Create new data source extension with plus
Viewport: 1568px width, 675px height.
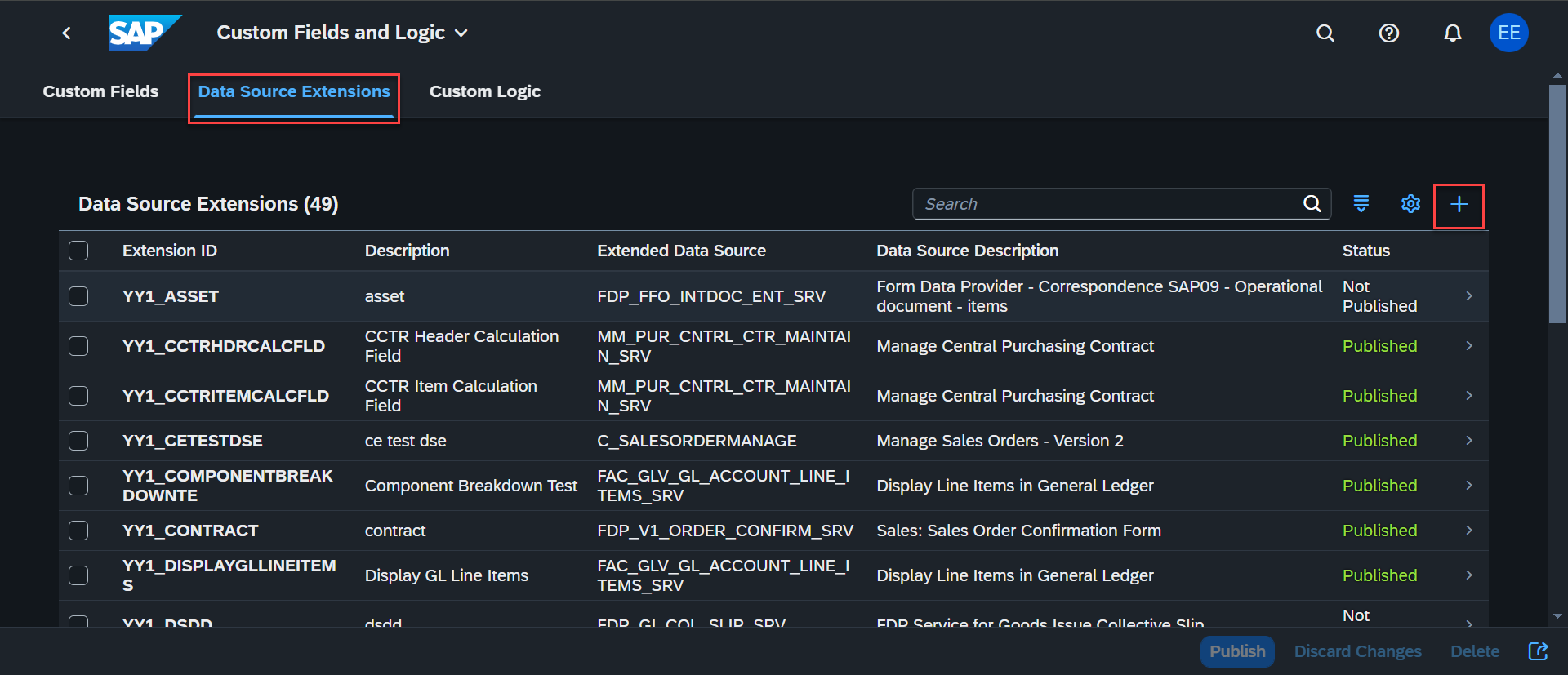1459,204
